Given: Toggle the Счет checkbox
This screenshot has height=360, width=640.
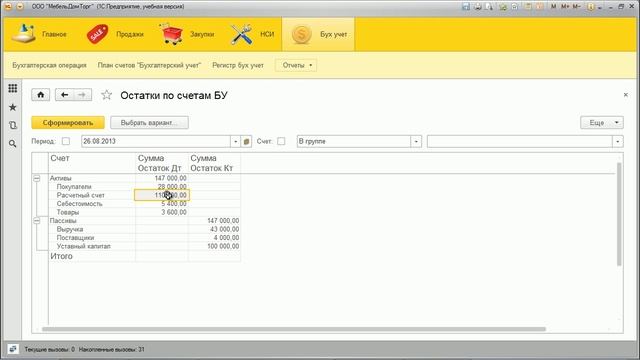Looking at the screenshot, I should [x=281, y=141].
